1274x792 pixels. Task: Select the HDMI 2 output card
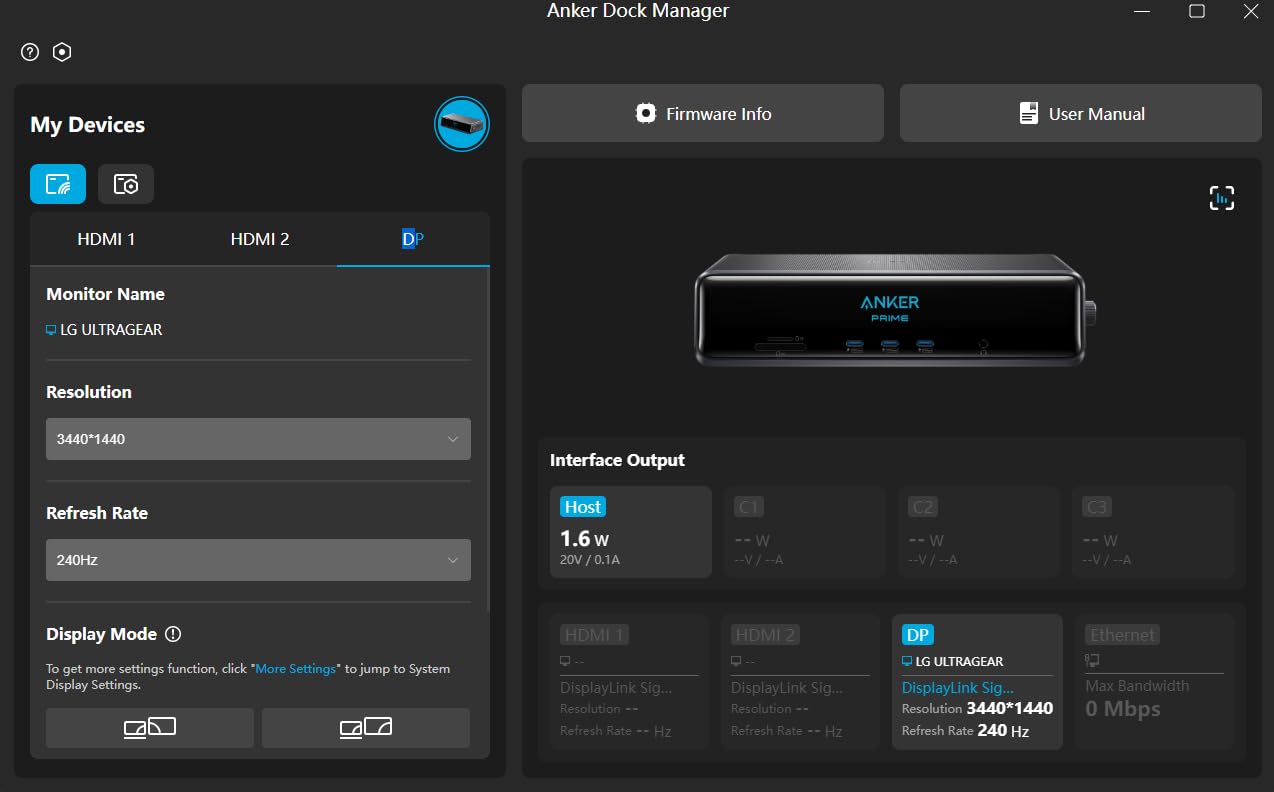coord(800,682)
